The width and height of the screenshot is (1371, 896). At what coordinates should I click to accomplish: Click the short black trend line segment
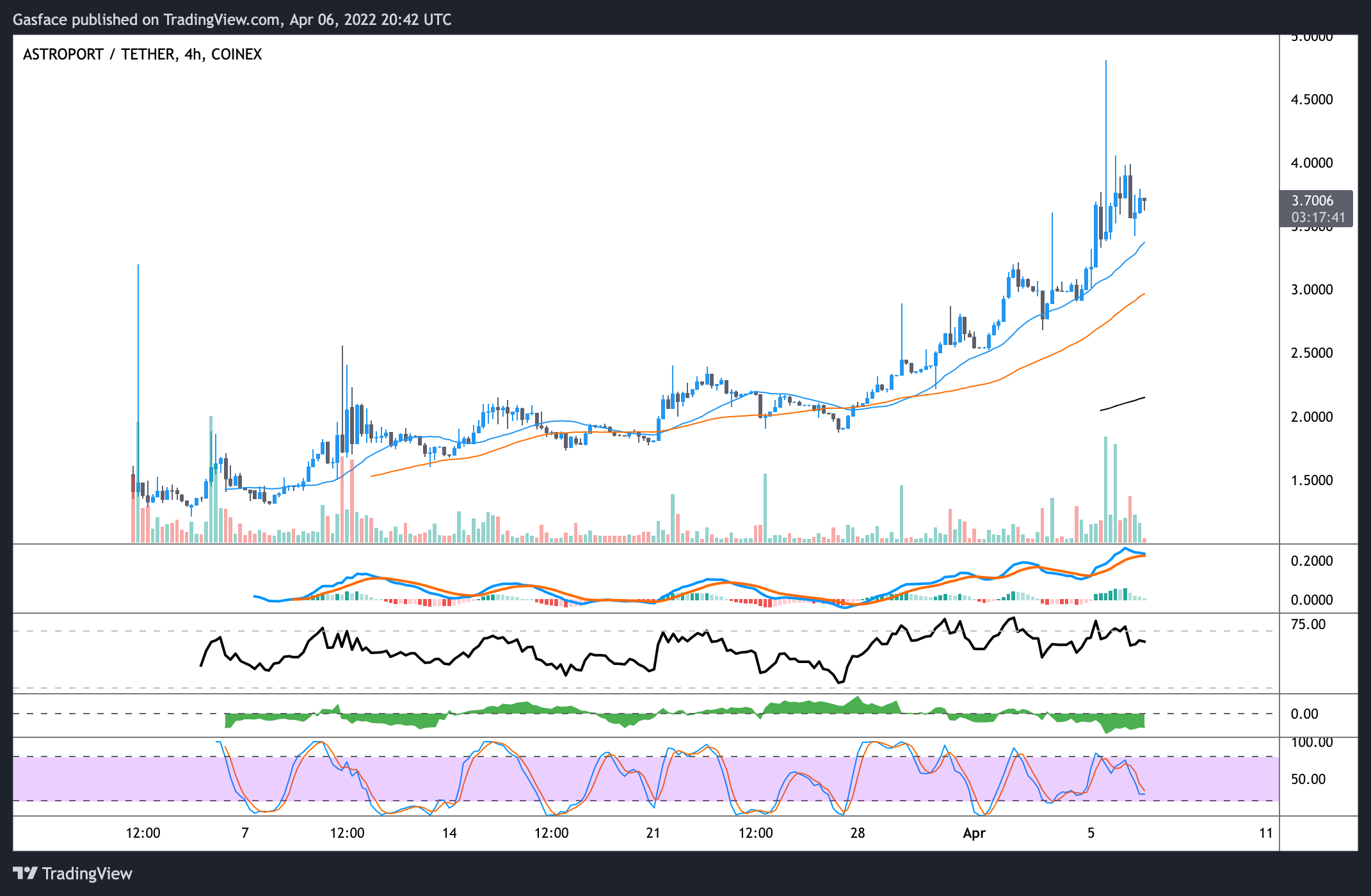(x=1122, y=404)
